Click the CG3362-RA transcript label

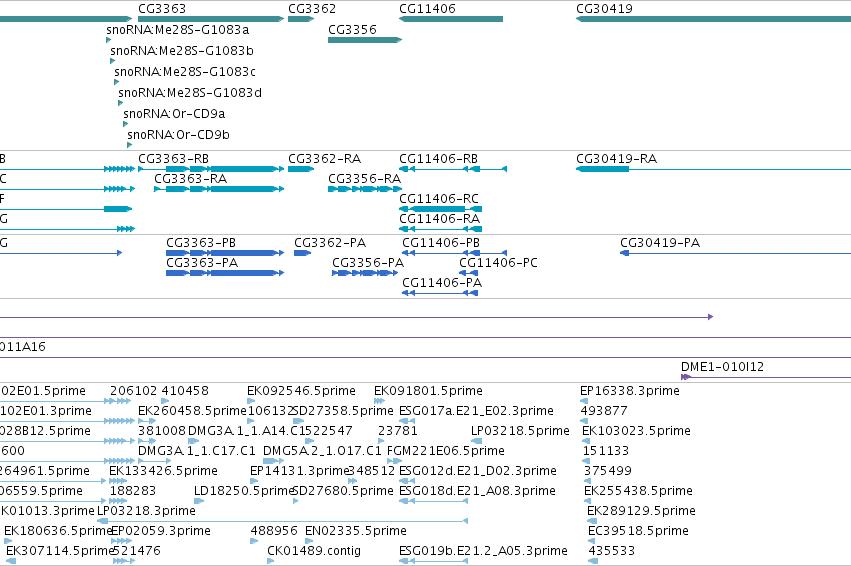click(x=324, y=158)
